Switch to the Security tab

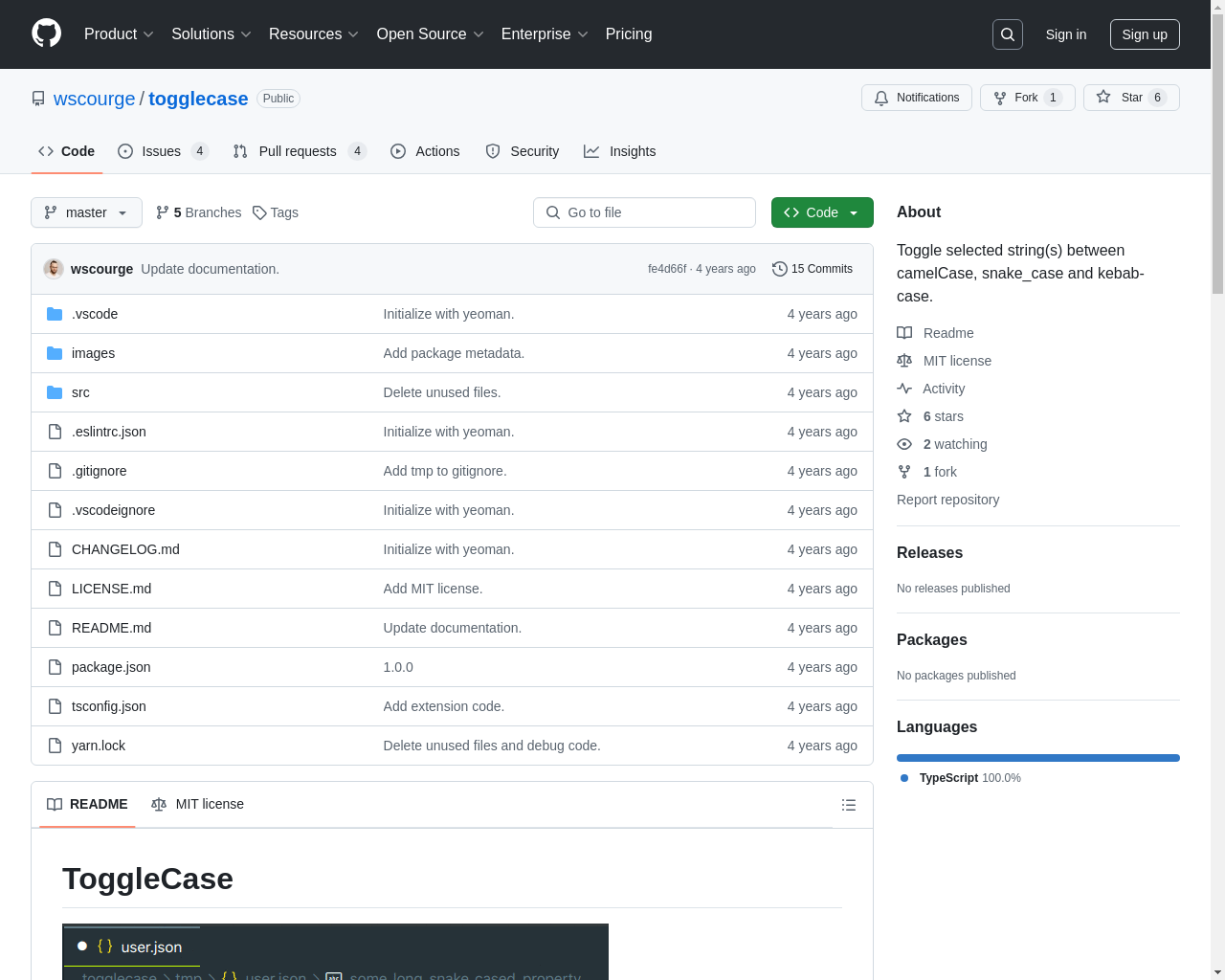(523, 151)
